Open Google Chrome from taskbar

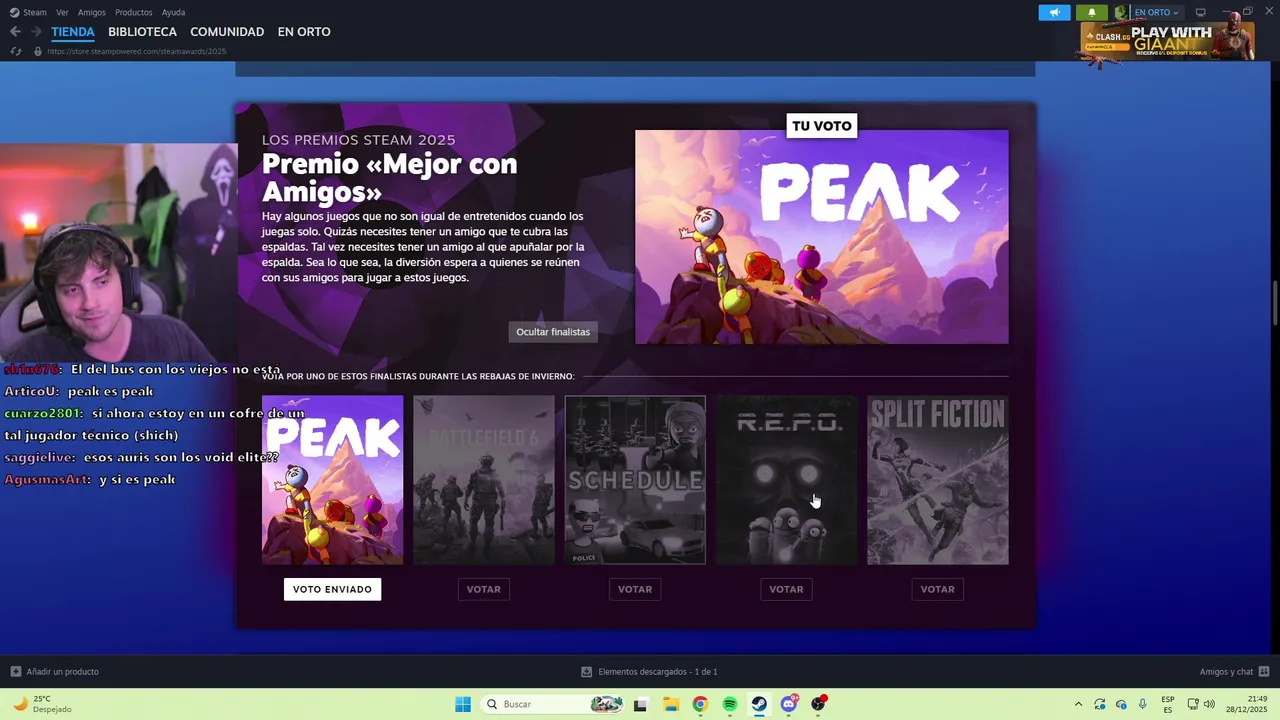pos(700,704)
